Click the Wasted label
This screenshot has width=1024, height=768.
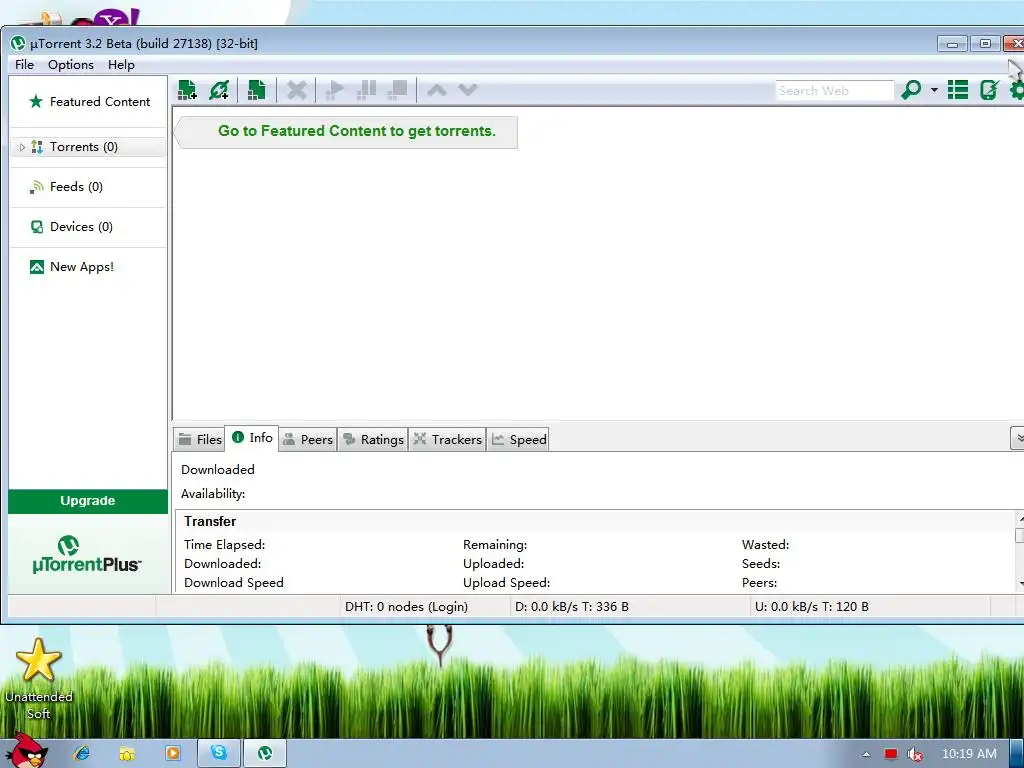[765, 545]
